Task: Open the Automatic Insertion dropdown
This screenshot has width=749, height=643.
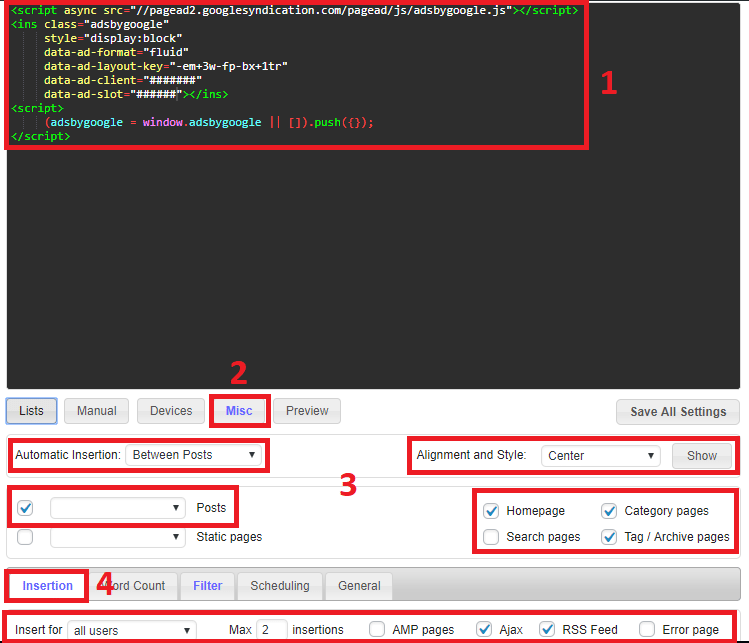Action: 193,455
